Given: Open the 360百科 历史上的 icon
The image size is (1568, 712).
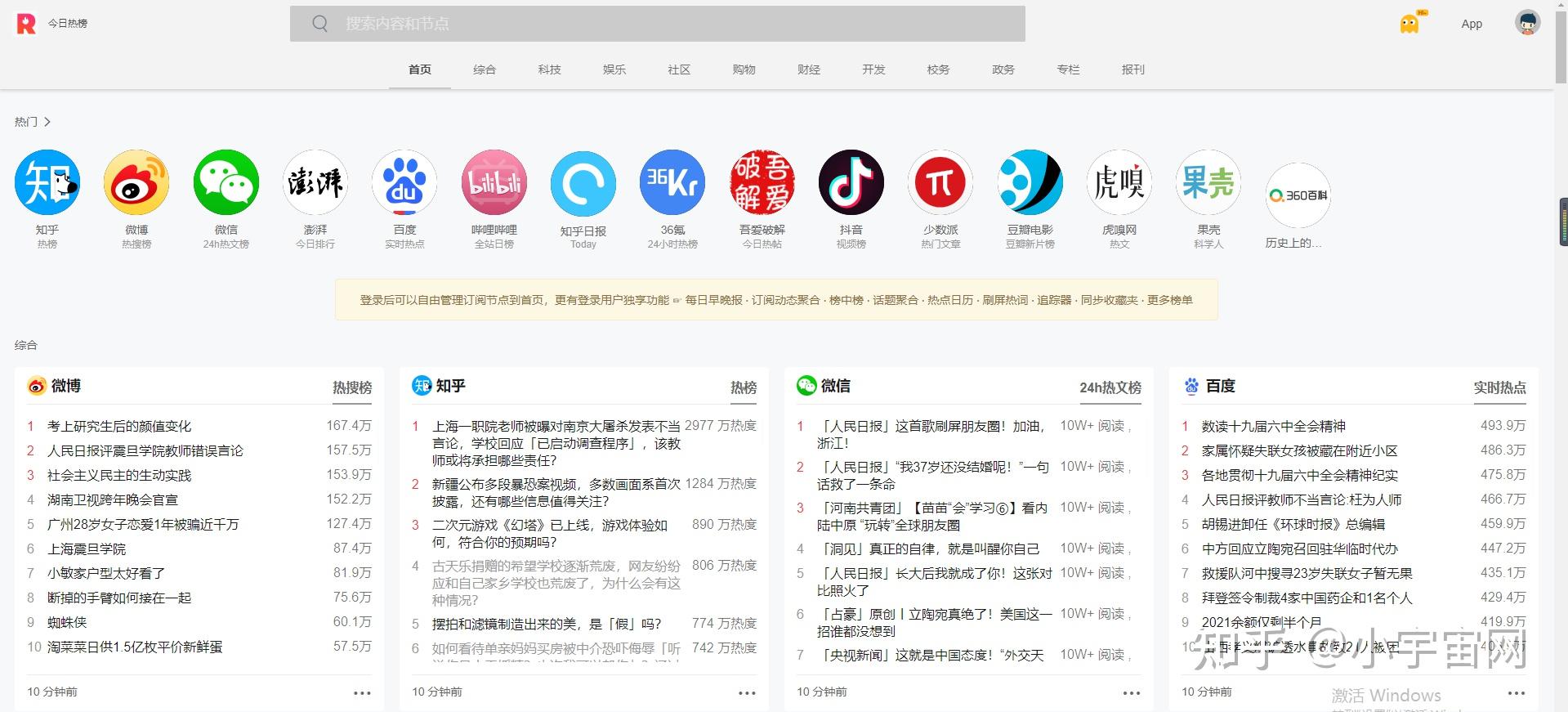Looking at the screenshot, I should coord(1298,195).
